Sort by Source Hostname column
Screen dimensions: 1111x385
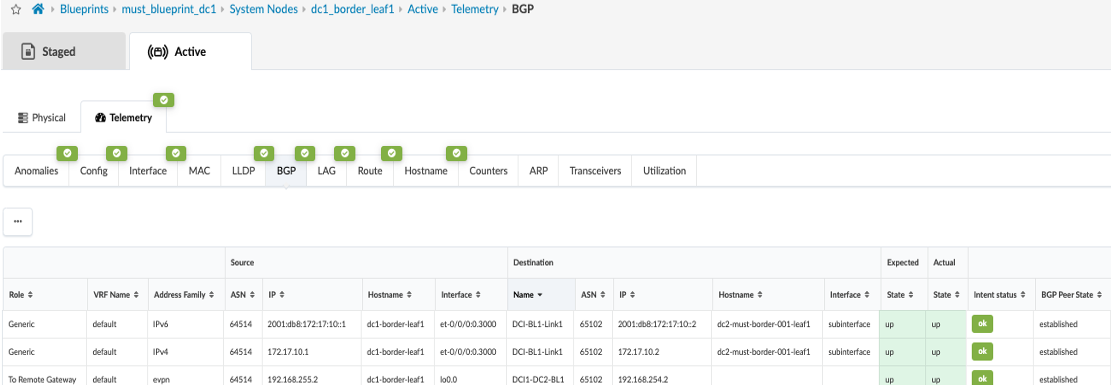coord(390,294)
